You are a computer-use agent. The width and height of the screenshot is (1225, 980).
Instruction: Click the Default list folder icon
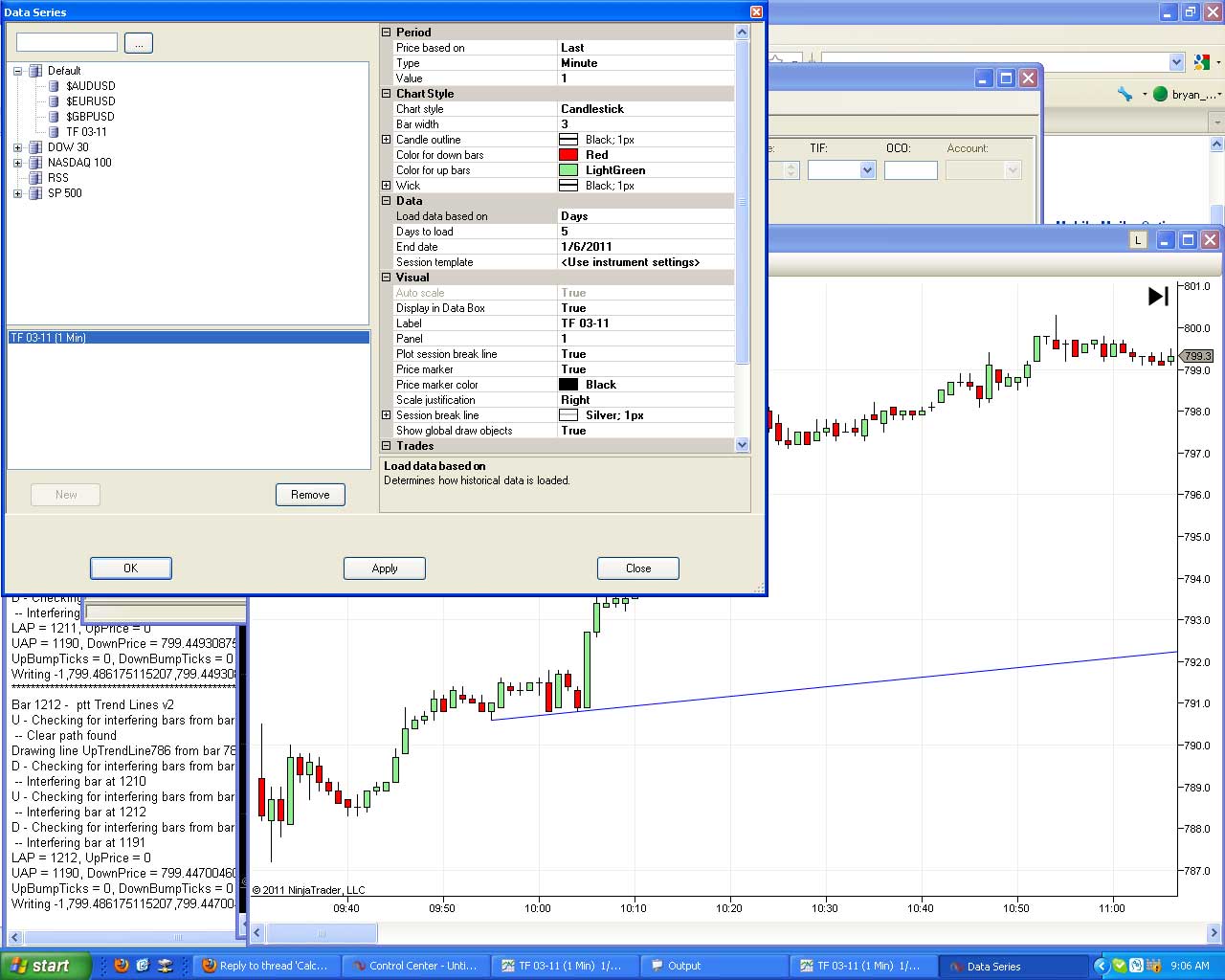point(36,71)
